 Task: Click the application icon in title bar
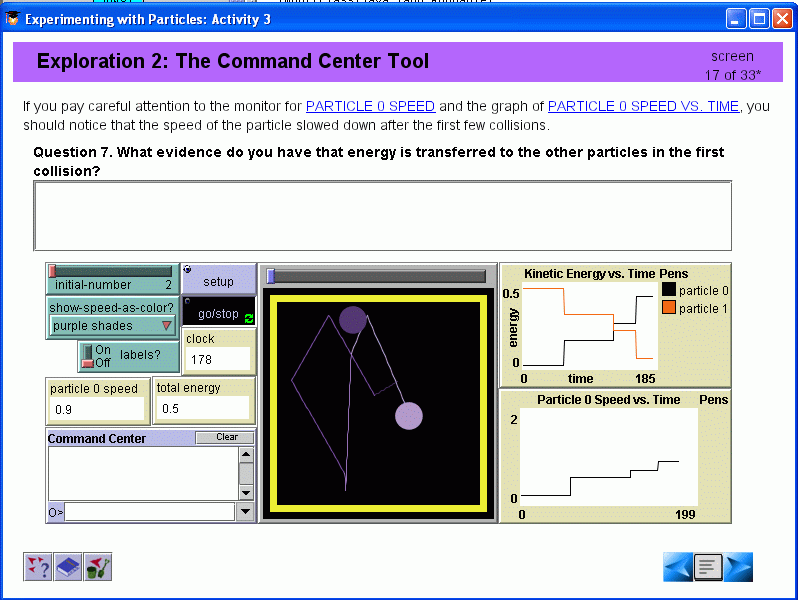12,19
